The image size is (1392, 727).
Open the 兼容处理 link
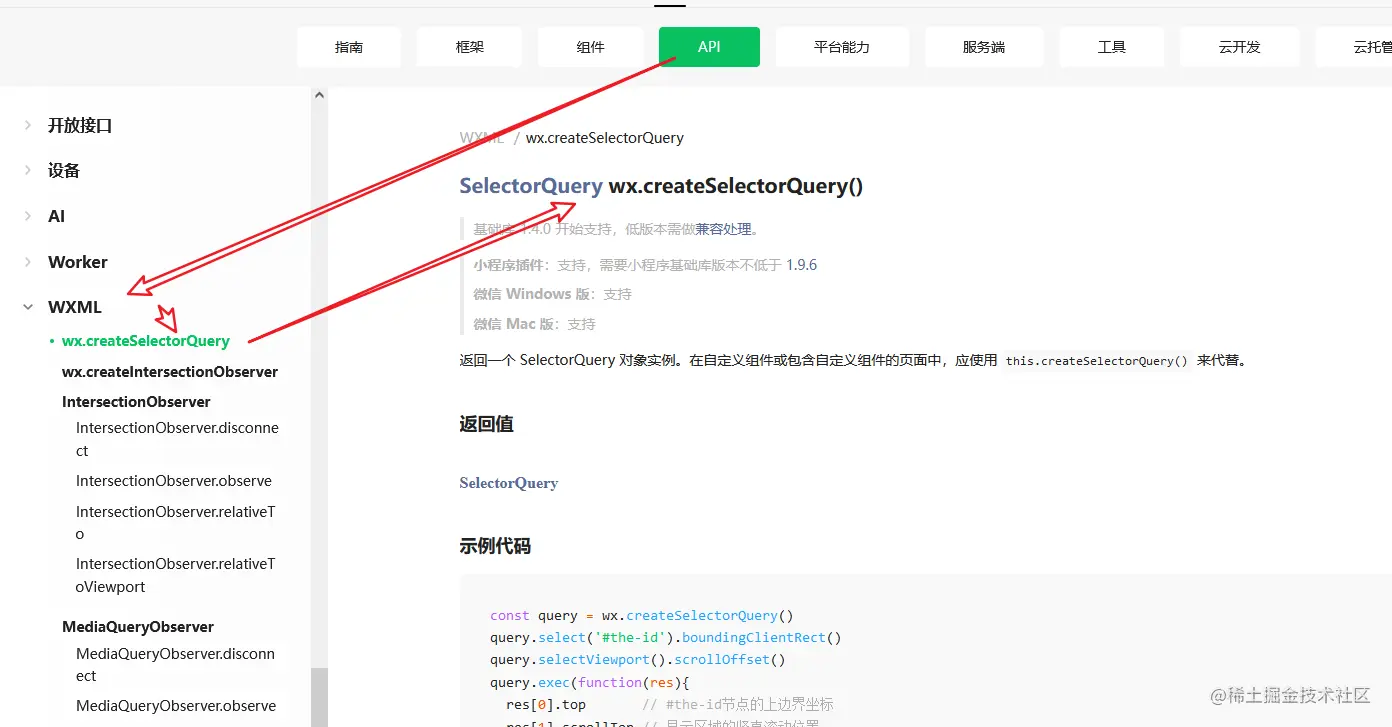tap(727, 229)
